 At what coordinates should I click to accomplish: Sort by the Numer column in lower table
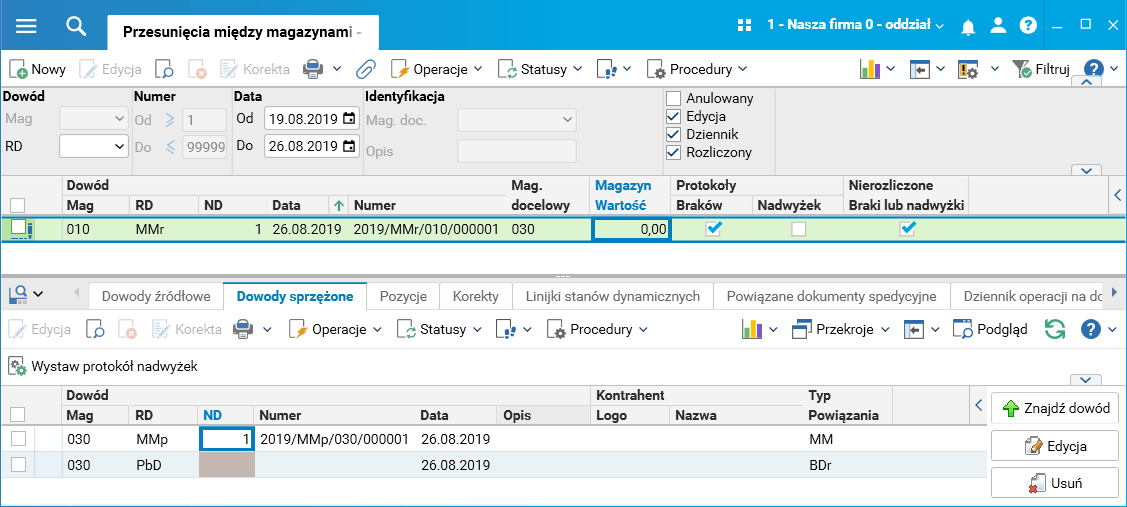[280, 415]
